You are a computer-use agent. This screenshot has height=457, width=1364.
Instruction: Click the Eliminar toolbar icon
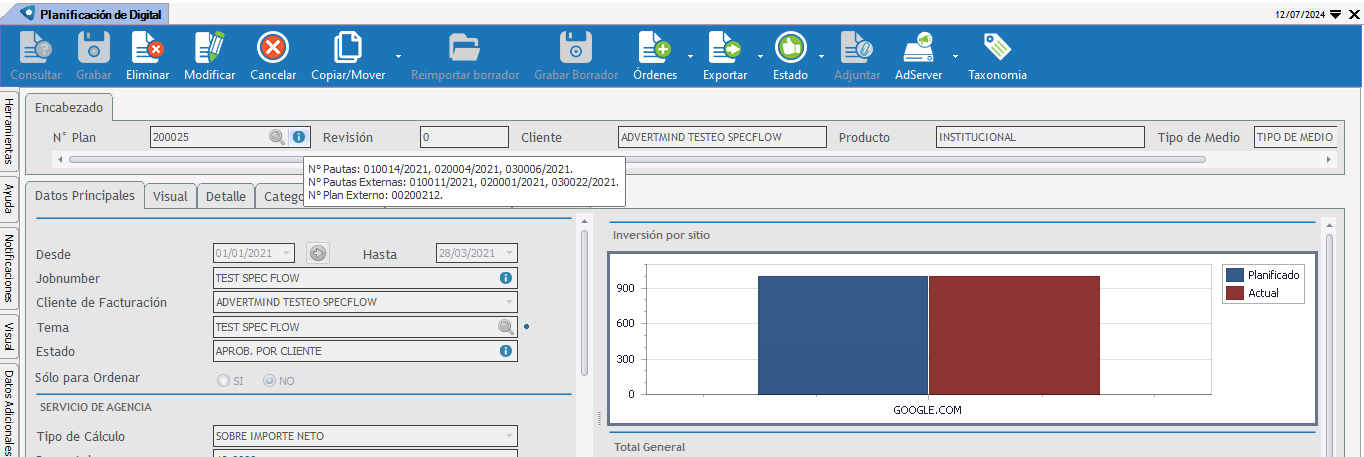pyautogui.click(x=147, y=47)
